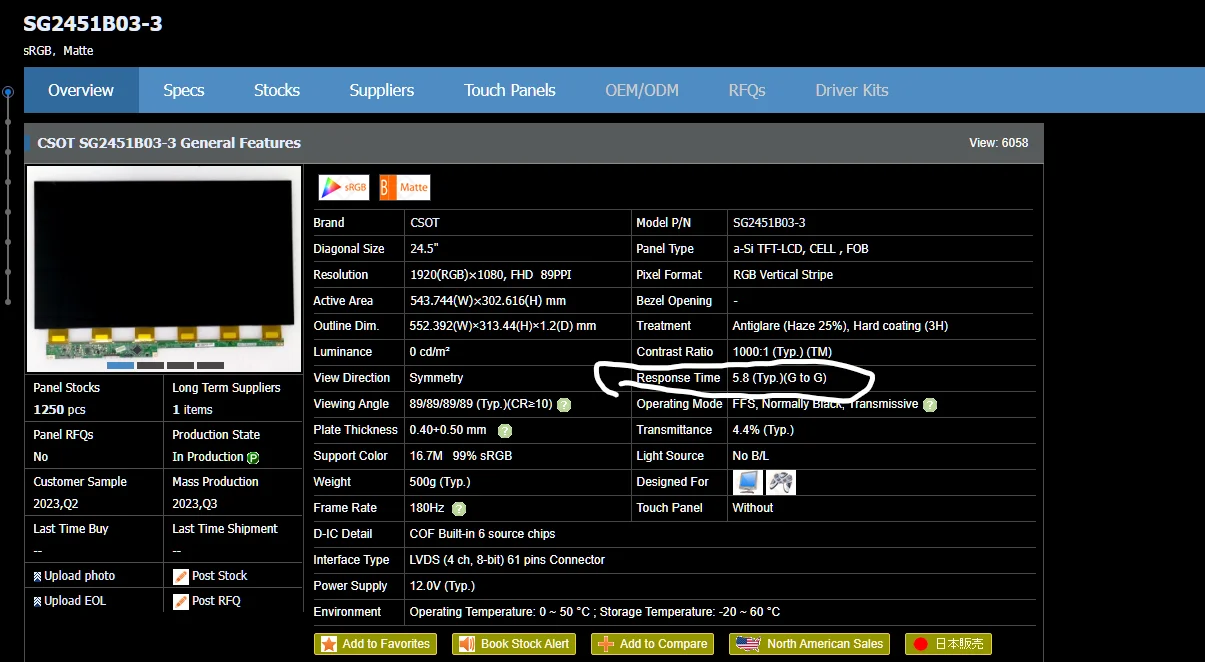Click the 2023,Q3 mass production value
Viewport: 1205px width, 662px height.
point(193,504)
